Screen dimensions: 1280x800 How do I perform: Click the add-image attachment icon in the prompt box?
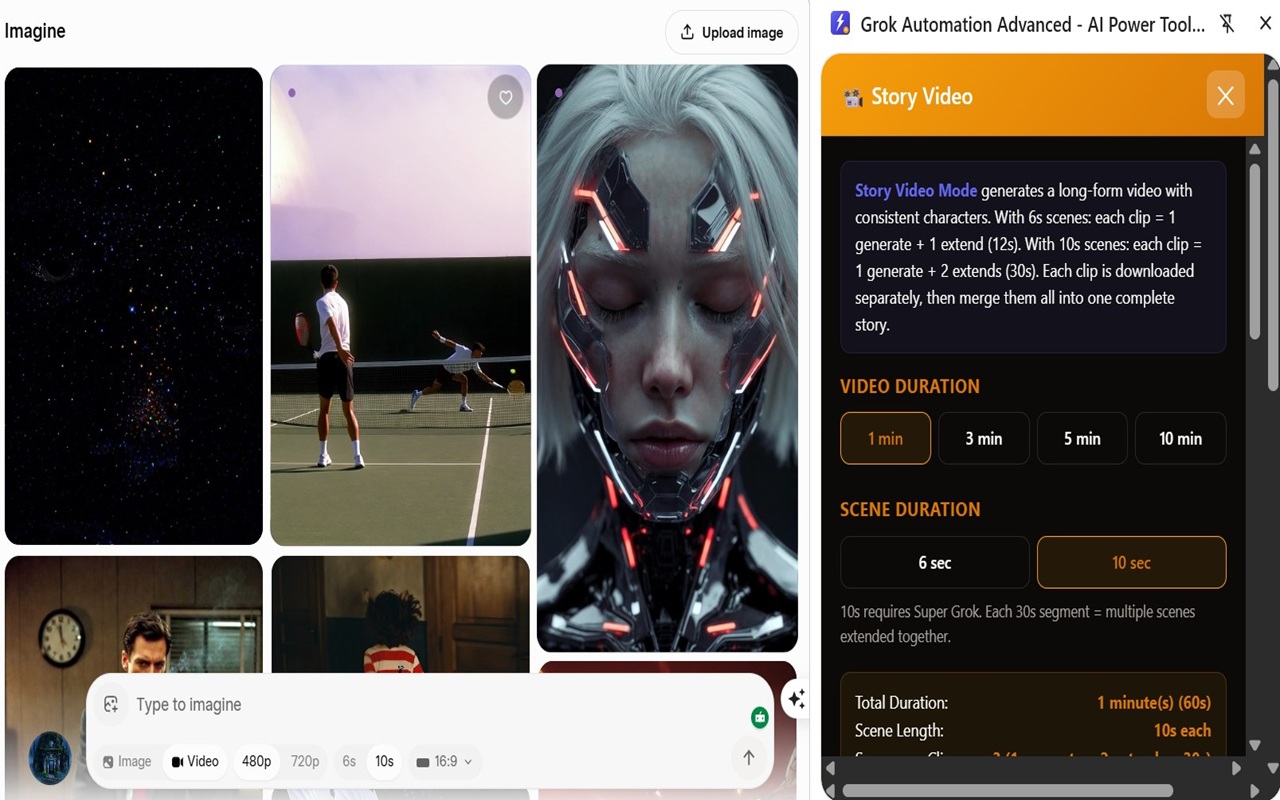coord(111,704)
